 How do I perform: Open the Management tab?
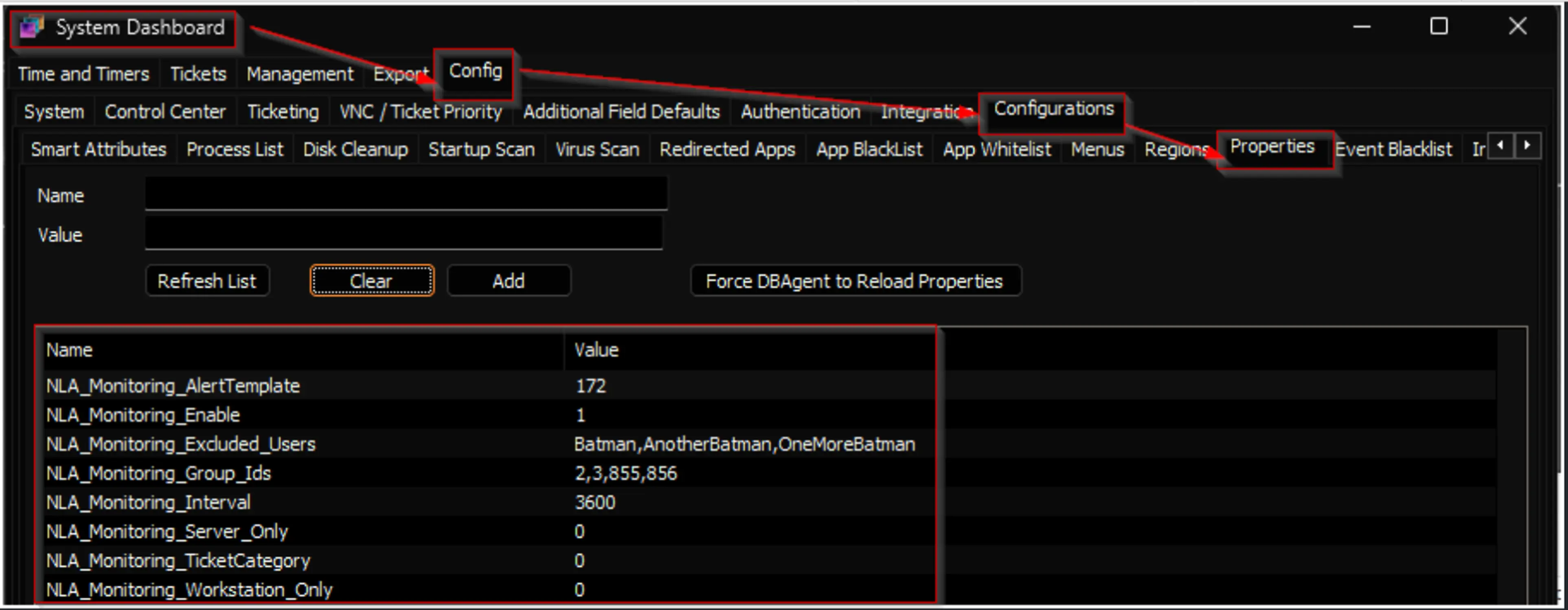click(300, 74)
